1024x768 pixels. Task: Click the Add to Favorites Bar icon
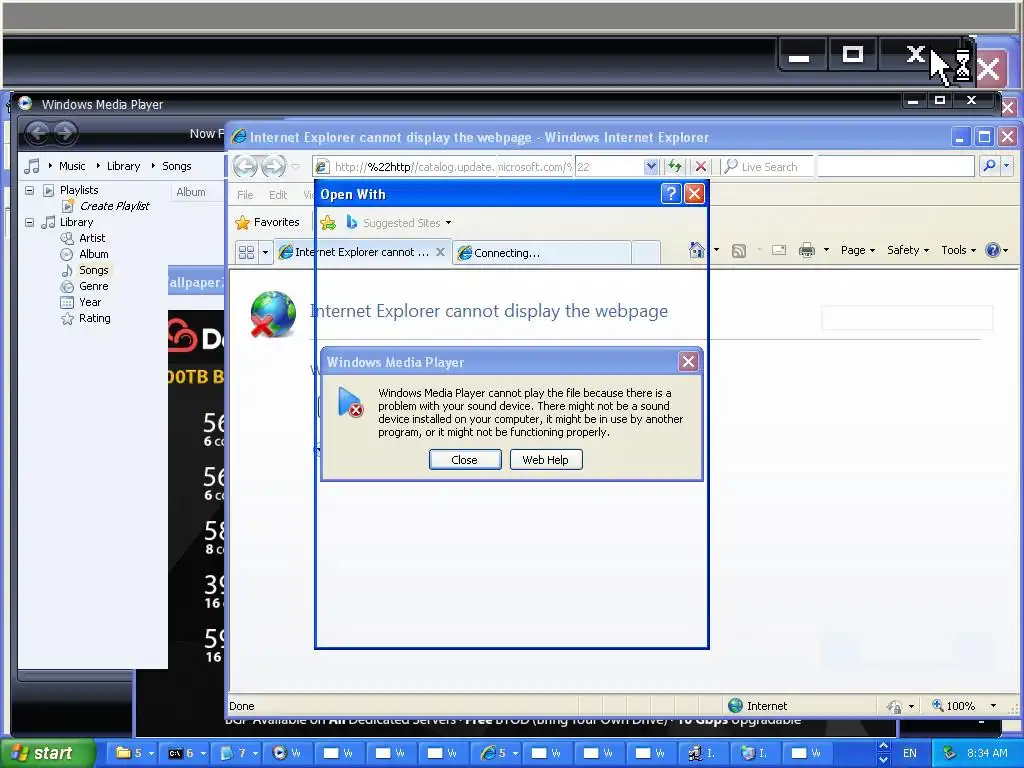tap(328, 223)
